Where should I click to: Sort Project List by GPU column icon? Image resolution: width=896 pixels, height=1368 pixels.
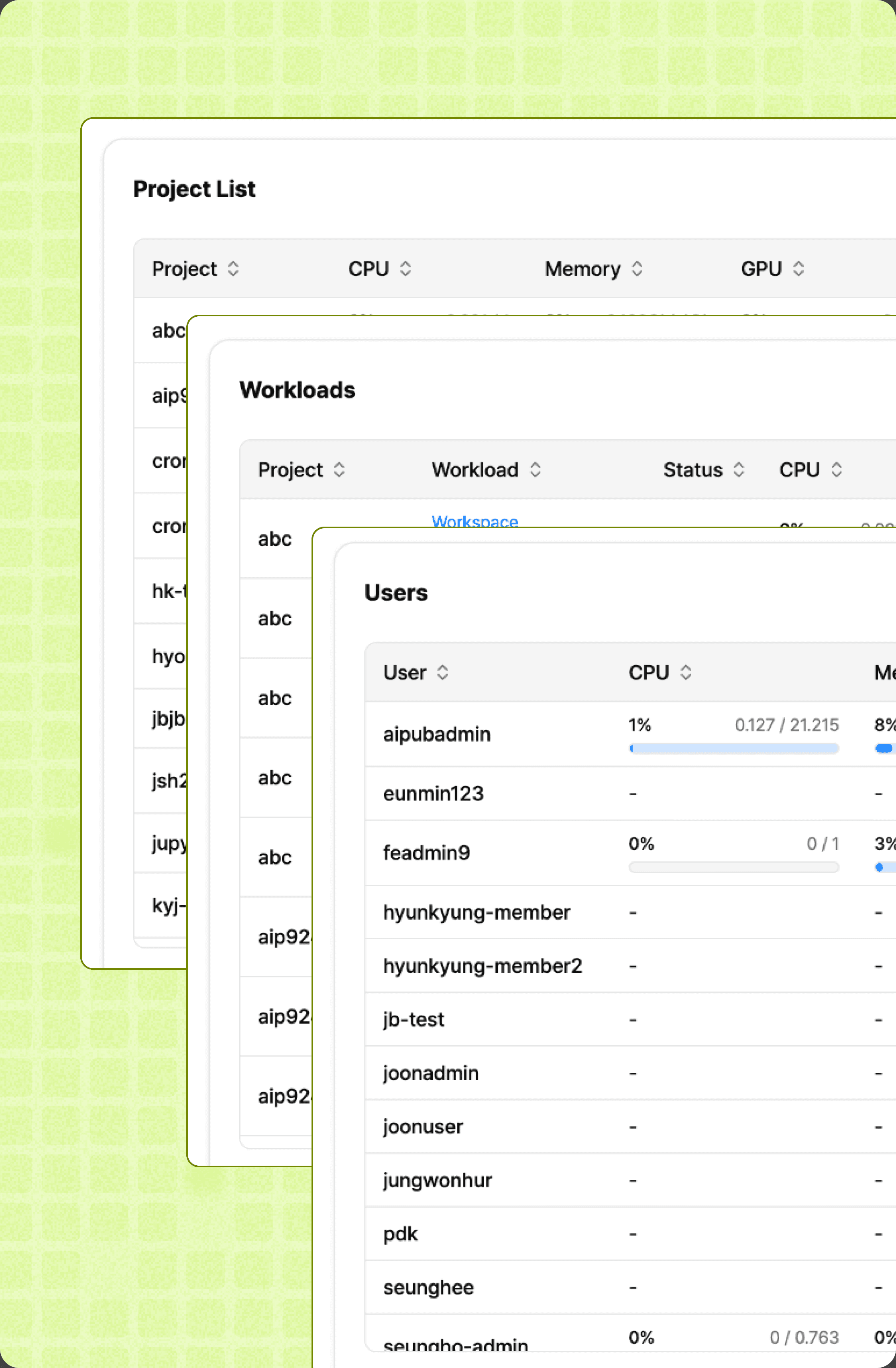click(798, 269)
